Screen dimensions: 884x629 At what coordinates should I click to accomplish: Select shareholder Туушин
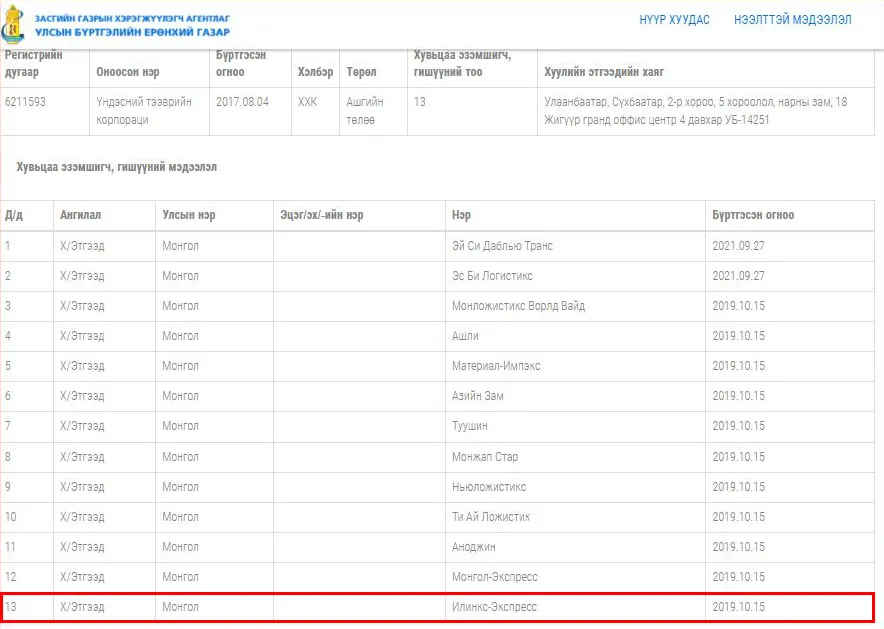(470, 426)
